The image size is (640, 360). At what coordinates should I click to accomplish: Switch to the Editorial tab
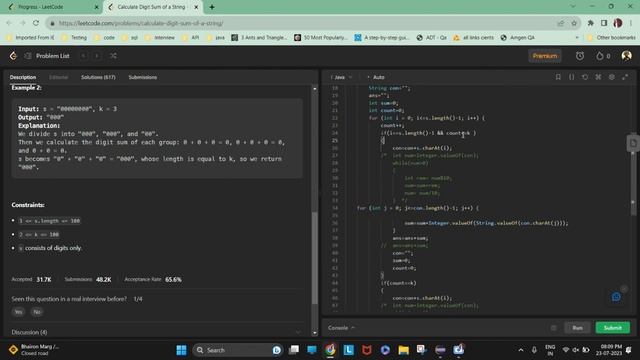[x=58, y=77]
